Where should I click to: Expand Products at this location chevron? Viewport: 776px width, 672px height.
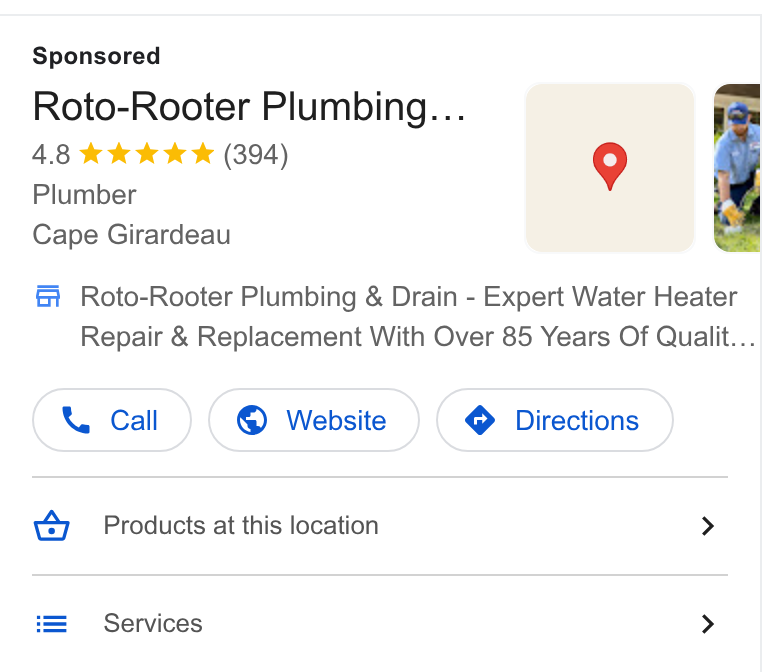pos(708,526)
